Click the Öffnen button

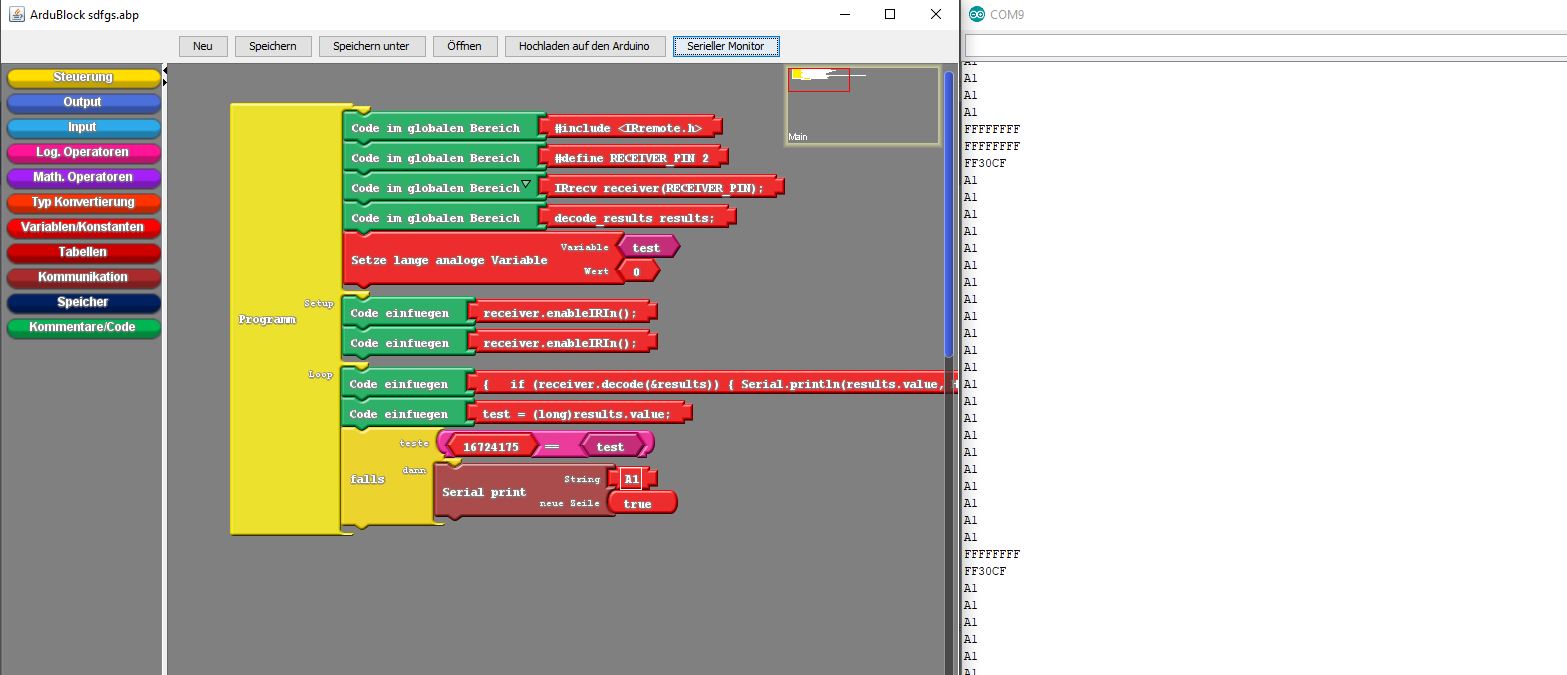click(x=464, y=46)
